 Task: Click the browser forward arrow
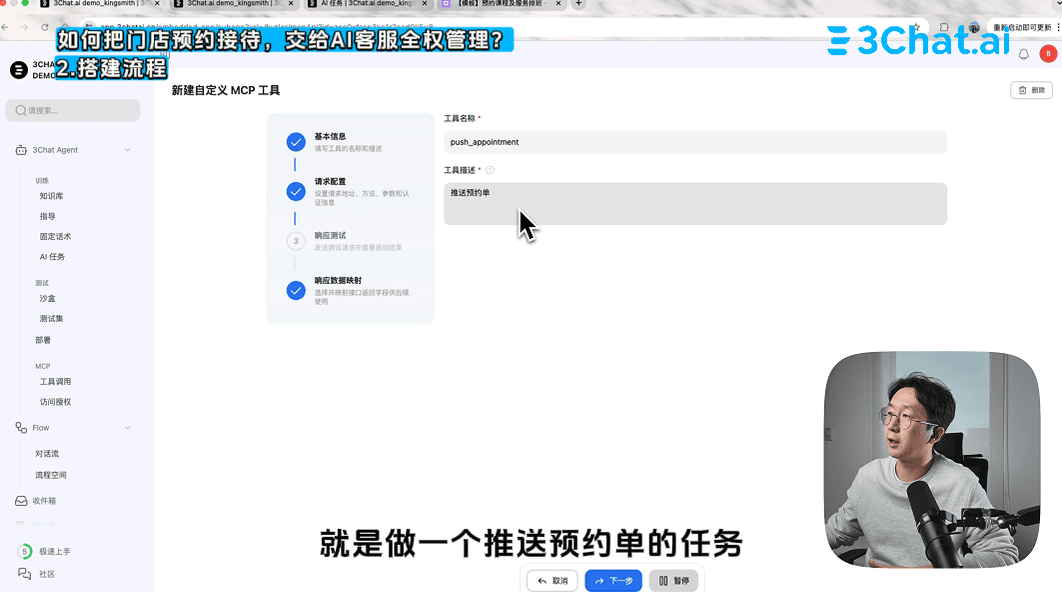pyautogui.click(x=24, y=27)
